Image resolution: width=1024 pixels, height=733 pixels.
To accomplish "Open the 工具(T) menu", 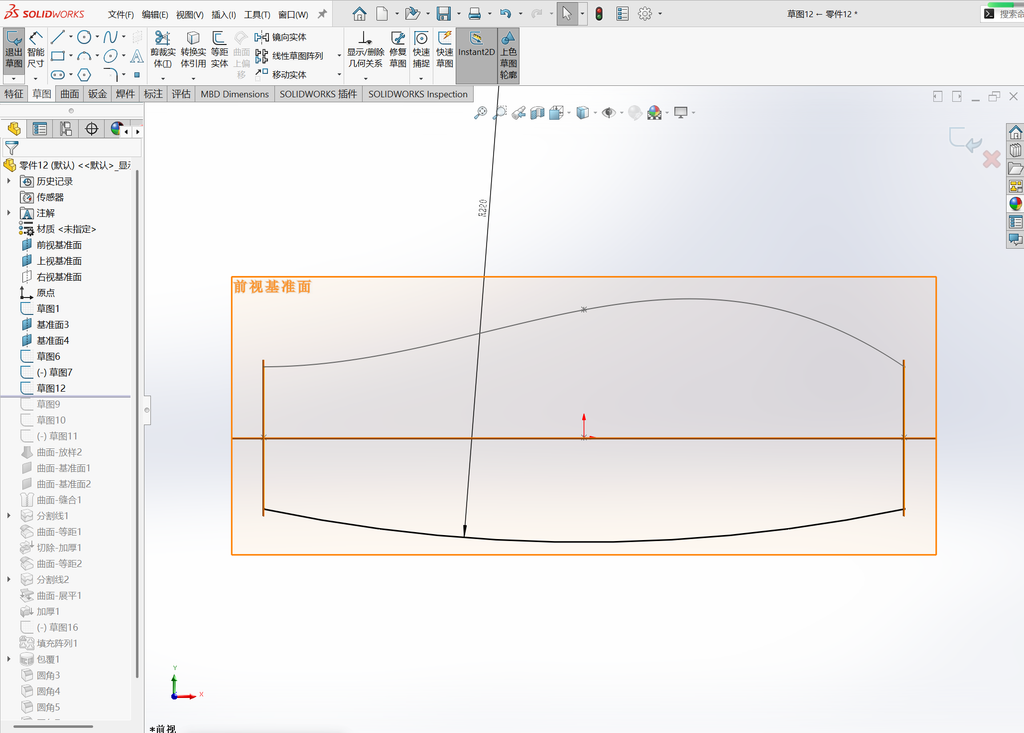I will [257, 14].
